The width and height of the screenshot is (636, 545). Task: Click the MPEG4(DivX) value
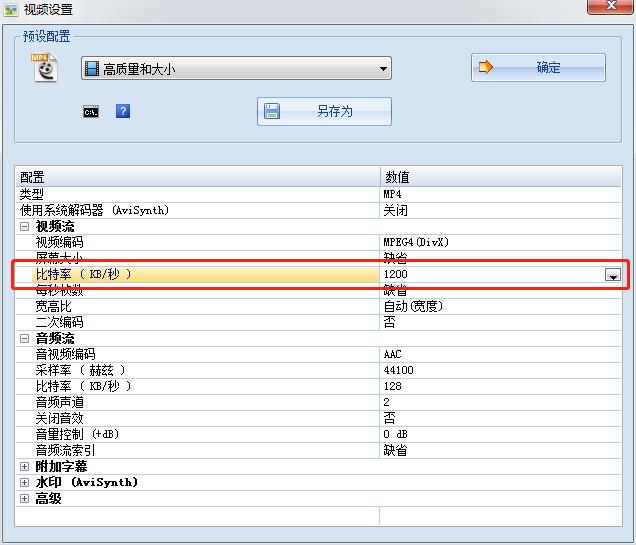click(501, 242)
